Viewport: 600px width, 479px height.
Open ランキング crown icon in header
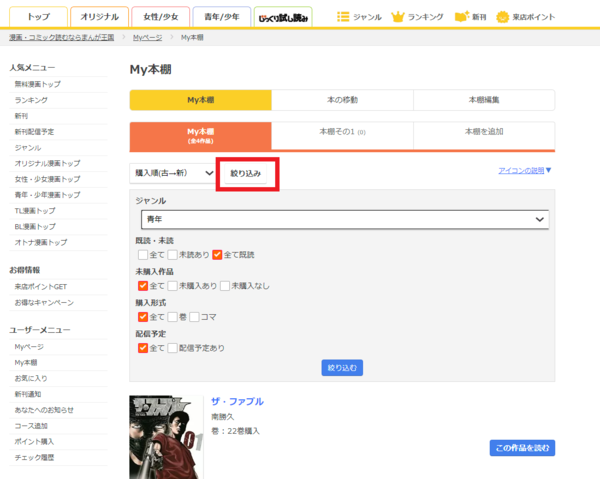click(398, 17)
